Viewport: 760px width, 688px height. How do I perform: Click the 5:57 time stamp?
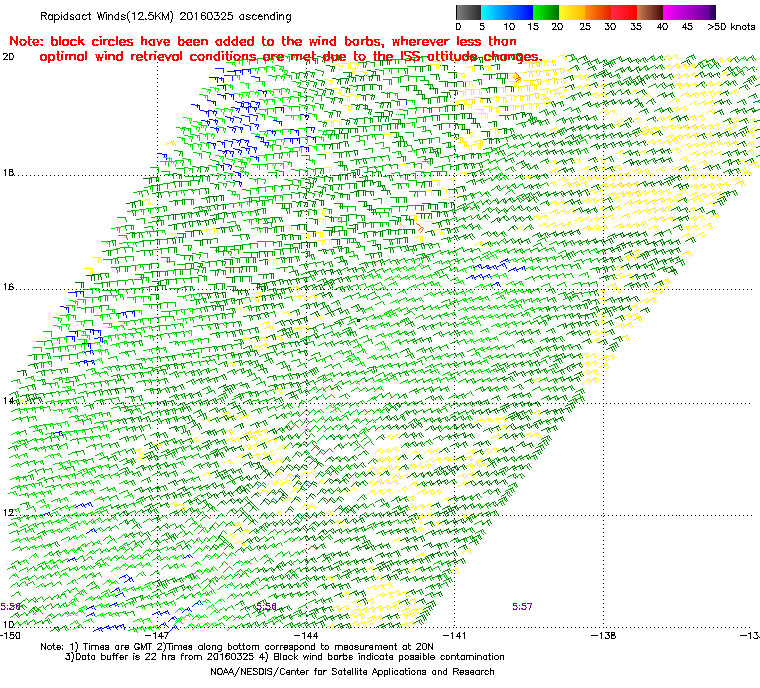[x=522, y=607]
